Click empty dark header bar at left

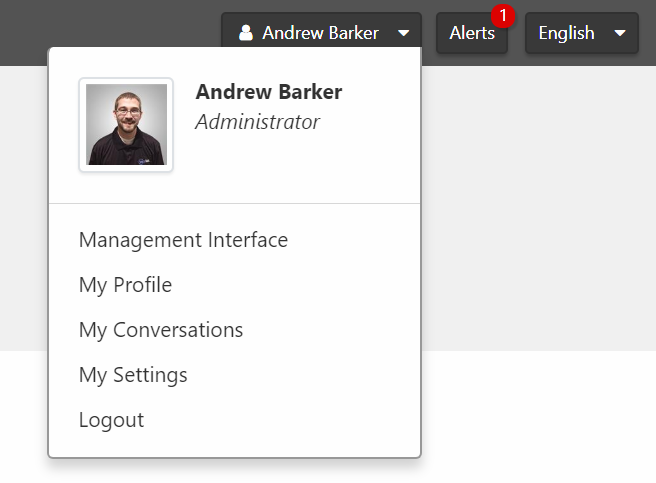[x=100, y=25]
